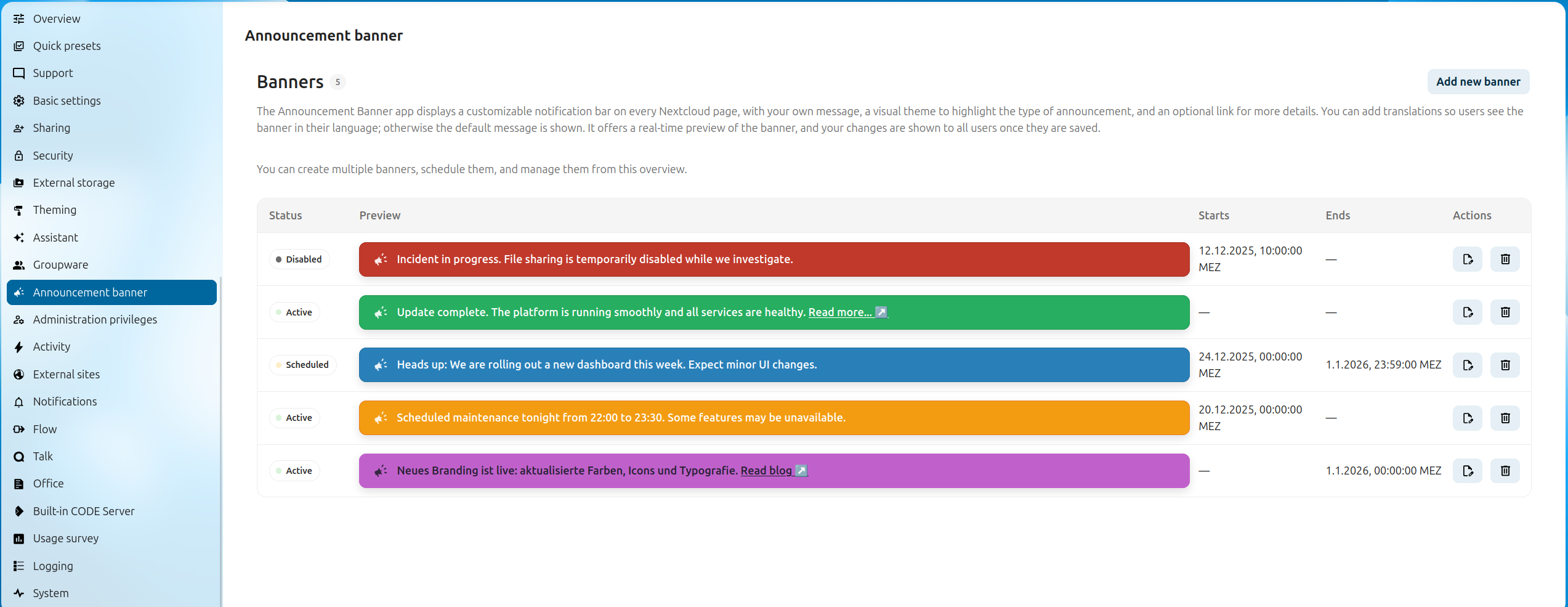Edit the Incident in progress banner
Viewport: 1568px width, 607px height.
click(x=1468, y=259)
